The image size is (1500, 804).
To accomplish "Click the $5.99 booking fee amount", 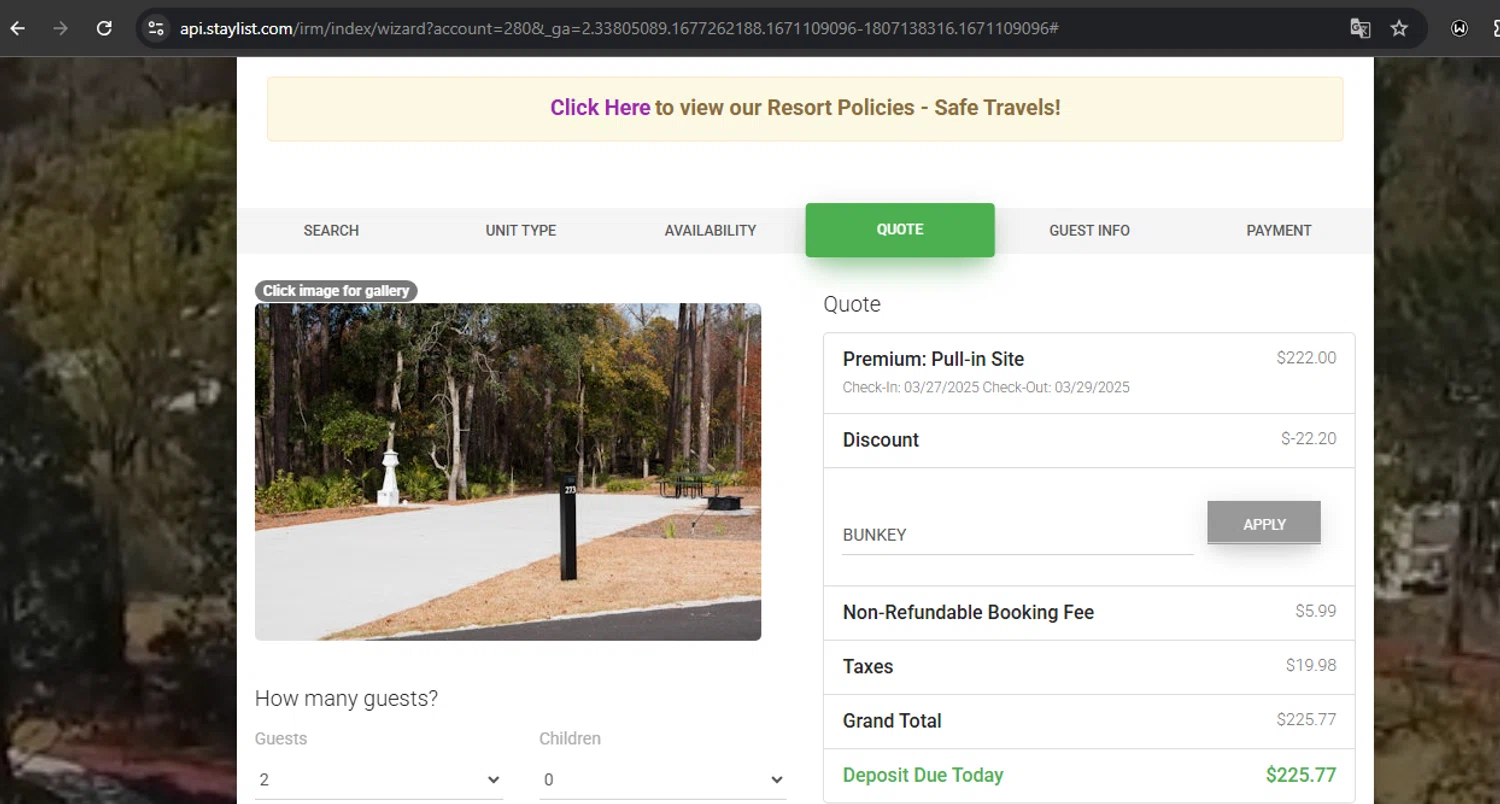I will [x=1315, y=611].
